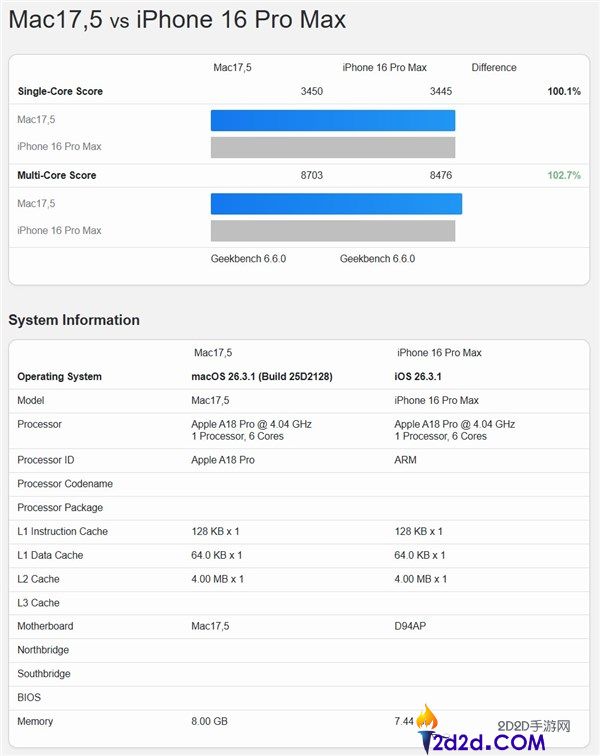Click the multi-core value 8476

tap(441, 175)
